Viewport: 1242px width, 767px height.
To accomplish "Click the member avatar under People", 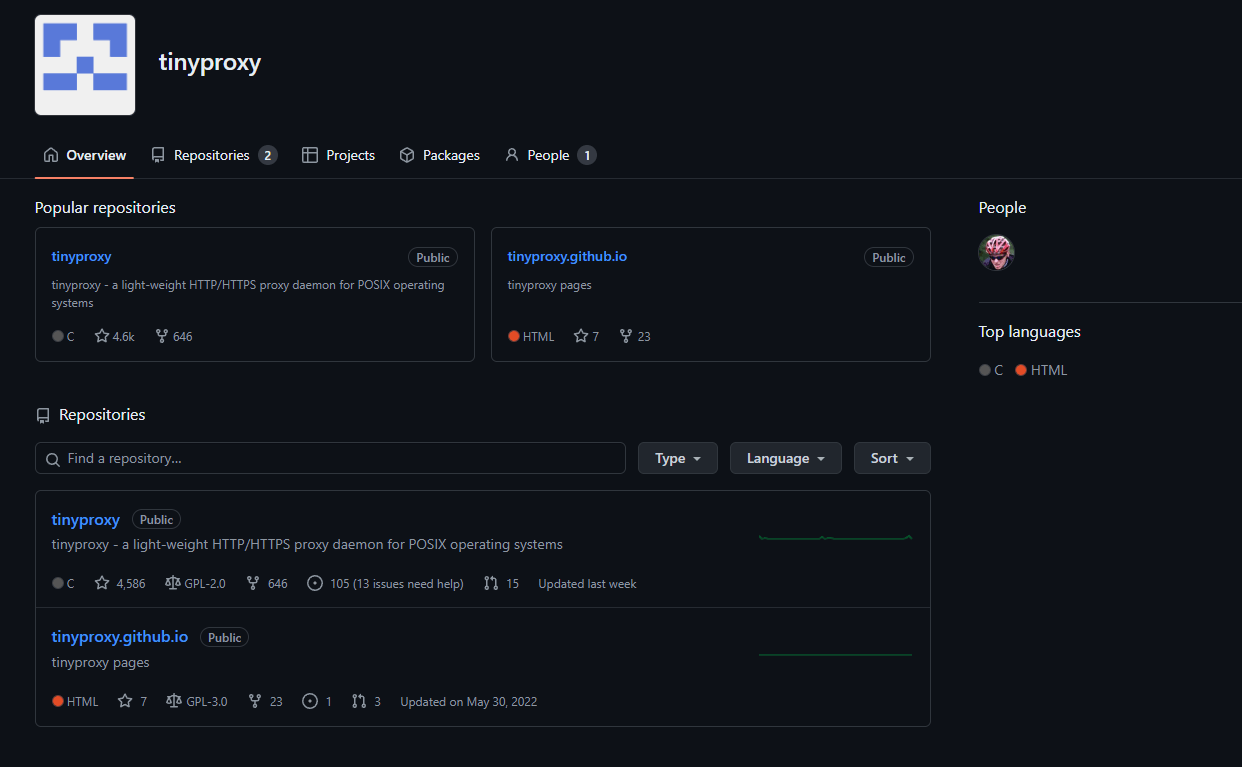I will 996,253.
